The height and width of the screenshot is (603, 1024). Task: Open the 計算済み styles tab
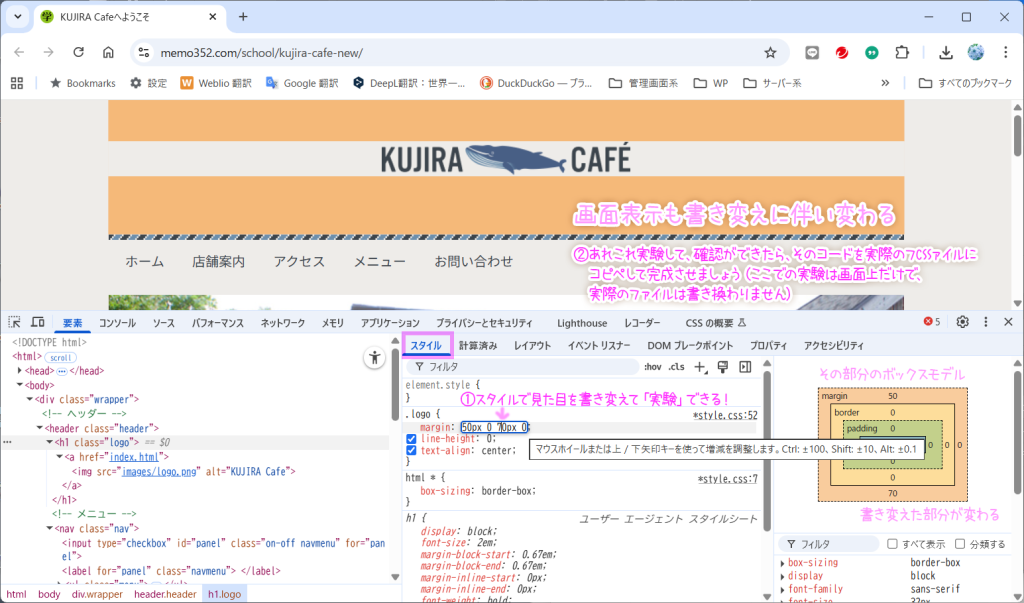pyautogui.click(x=478, y=345)
